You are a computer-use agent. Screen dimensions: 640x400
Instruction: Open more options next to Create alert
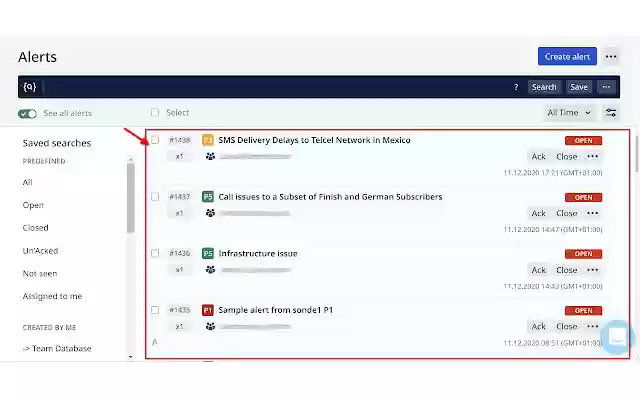click(x=611, y=57)
